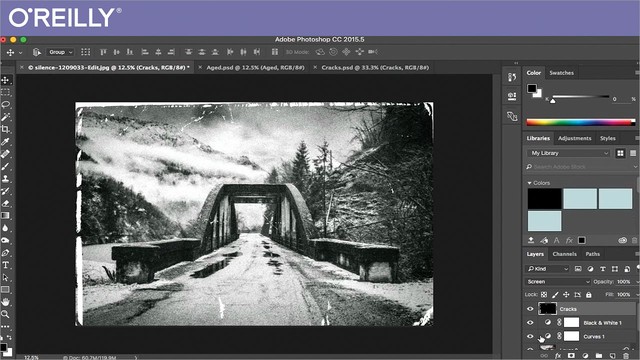
Task: Open the Adjustments panel tab
Action: [574, 138]
